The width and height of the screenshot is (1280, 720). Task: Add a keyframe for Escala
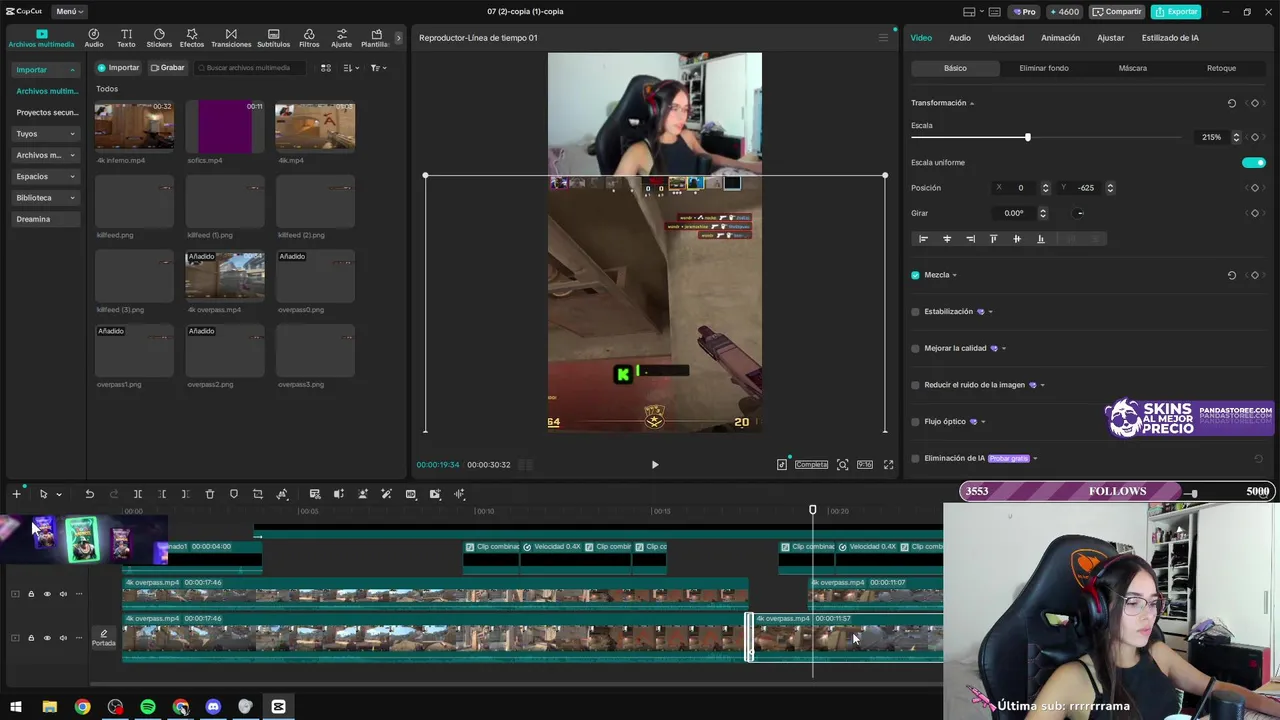[1255, 137]
